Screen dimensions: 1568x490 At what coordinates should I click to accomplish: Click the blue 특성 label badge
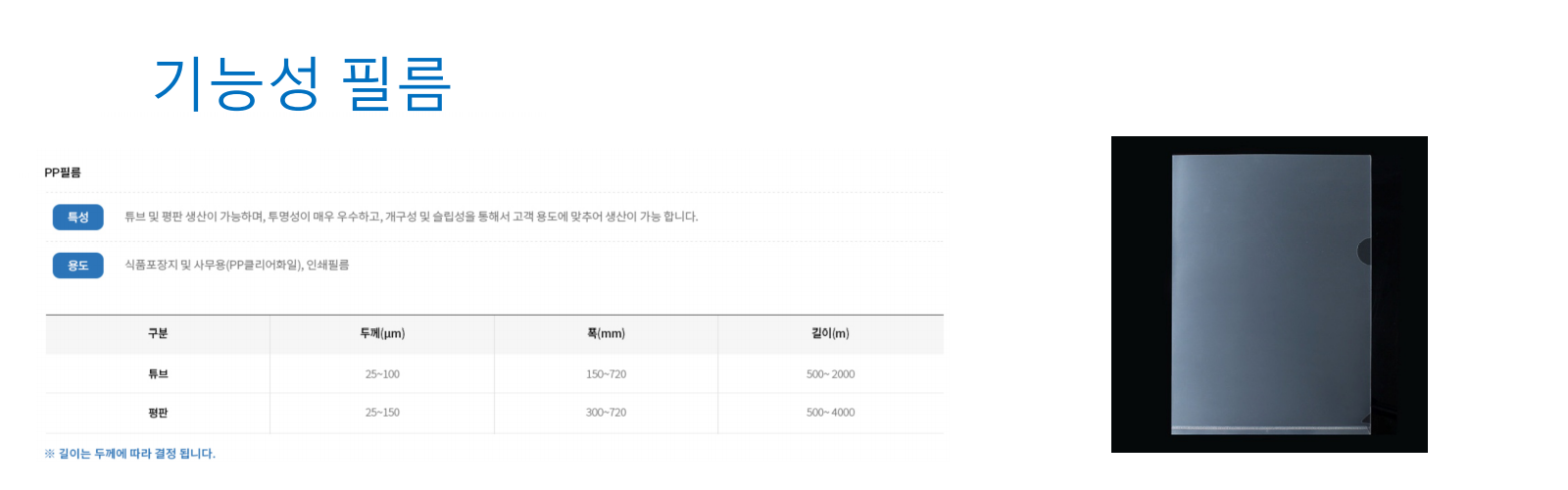tap(78, 217)
